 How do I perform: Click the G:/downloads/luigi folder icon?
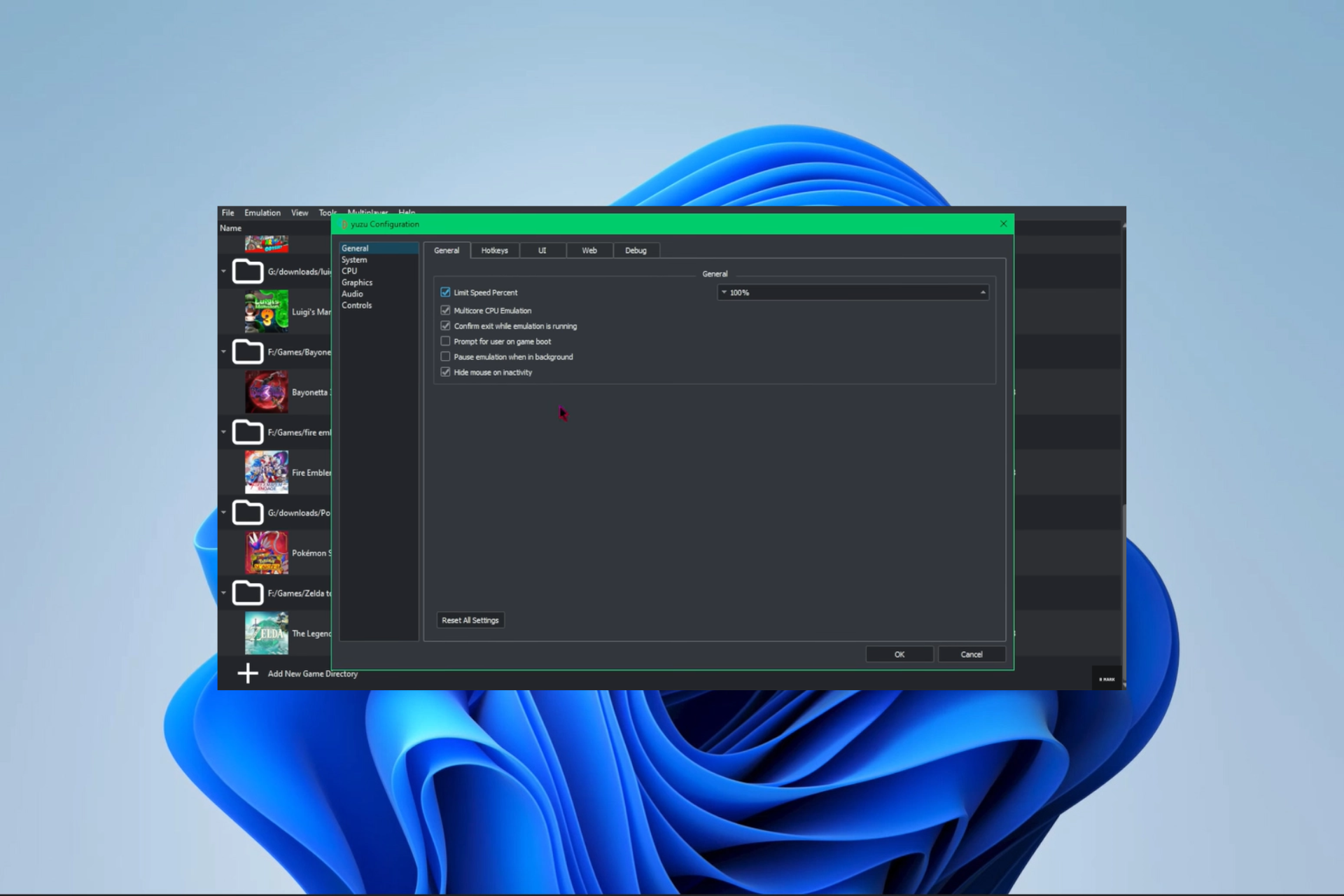[x=248, y=271]
